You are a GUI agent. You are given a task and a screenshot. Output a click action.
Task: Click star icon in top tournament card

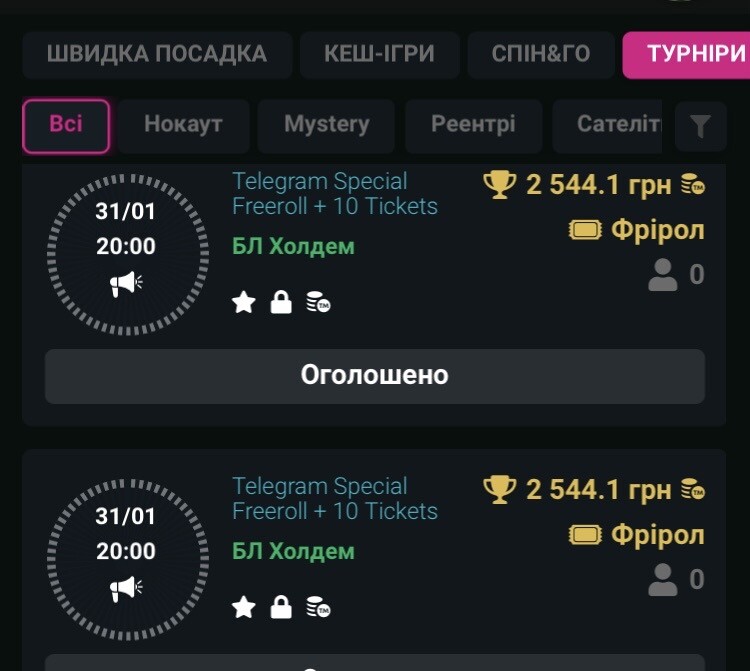point(243,302)
